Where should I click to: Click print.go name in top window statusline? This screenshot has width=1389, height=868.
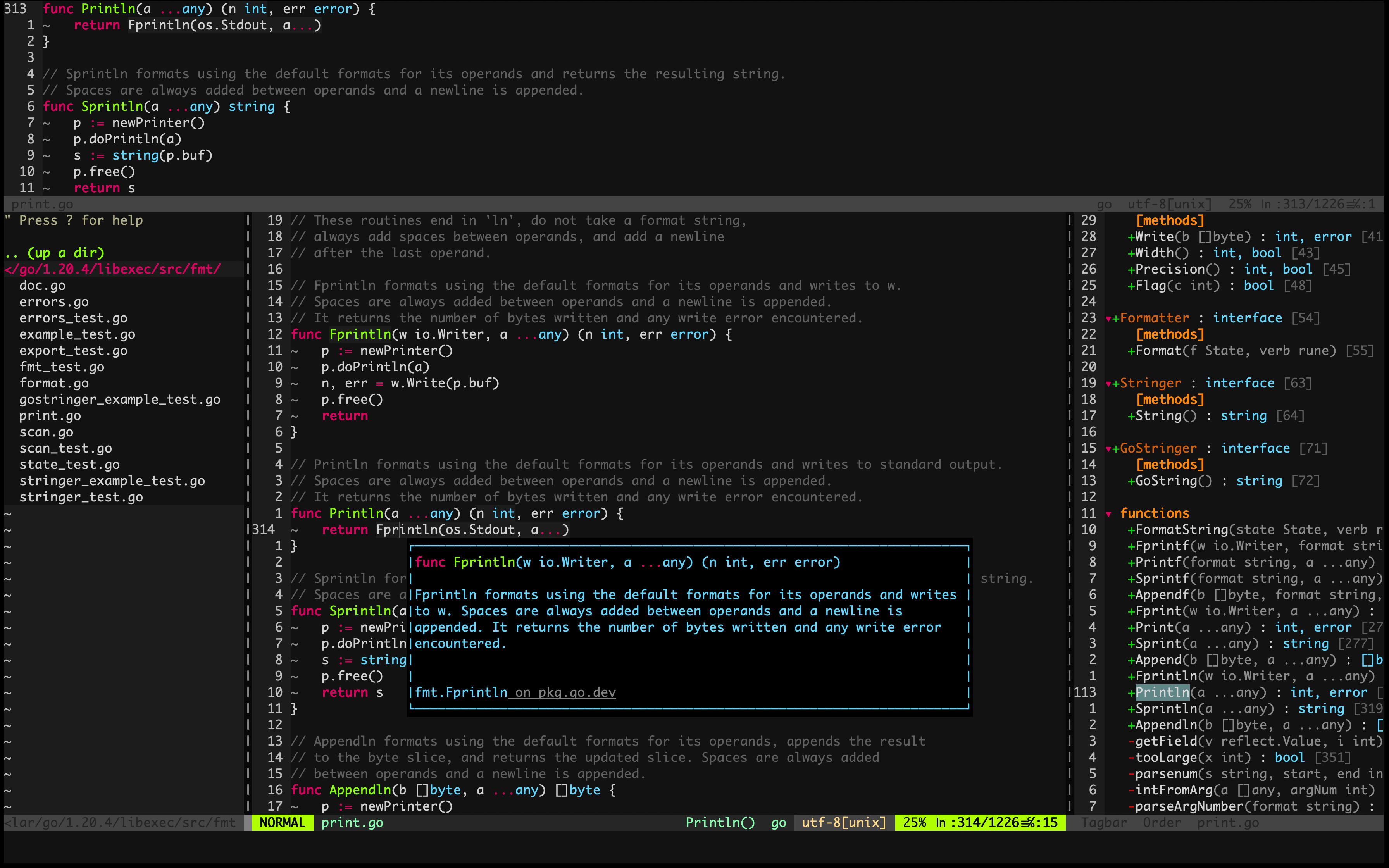click(42, 204)
